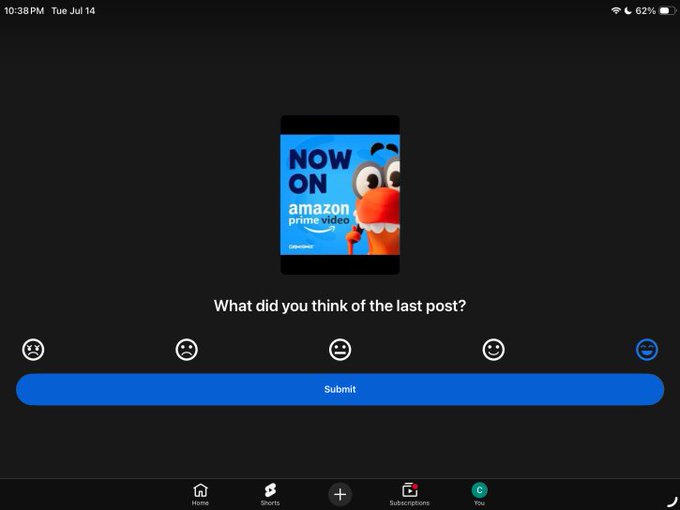The height and width of the screenshot is (510, 680).
Task: Tap the Wi-Fi icon in status bar
Action: pos(615,11)
